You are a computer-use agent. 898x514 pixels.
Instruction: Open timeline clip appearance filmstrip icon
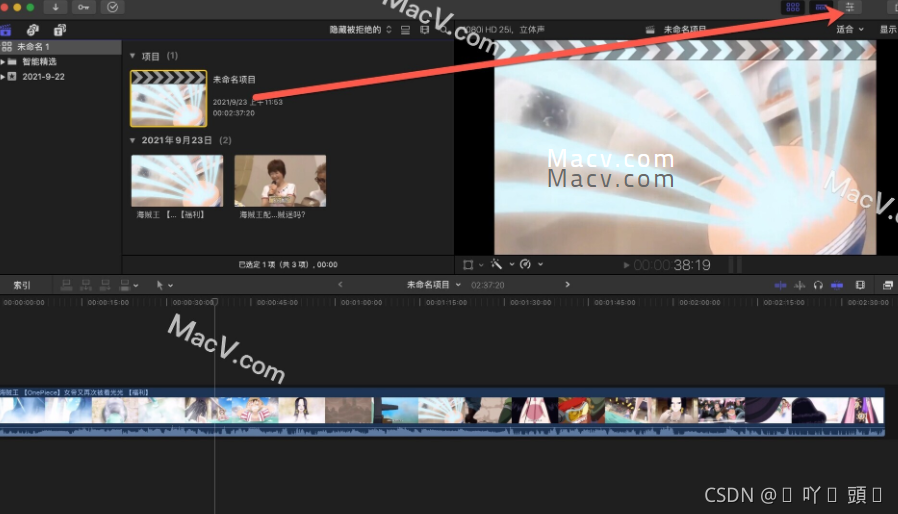coord(860,285)
